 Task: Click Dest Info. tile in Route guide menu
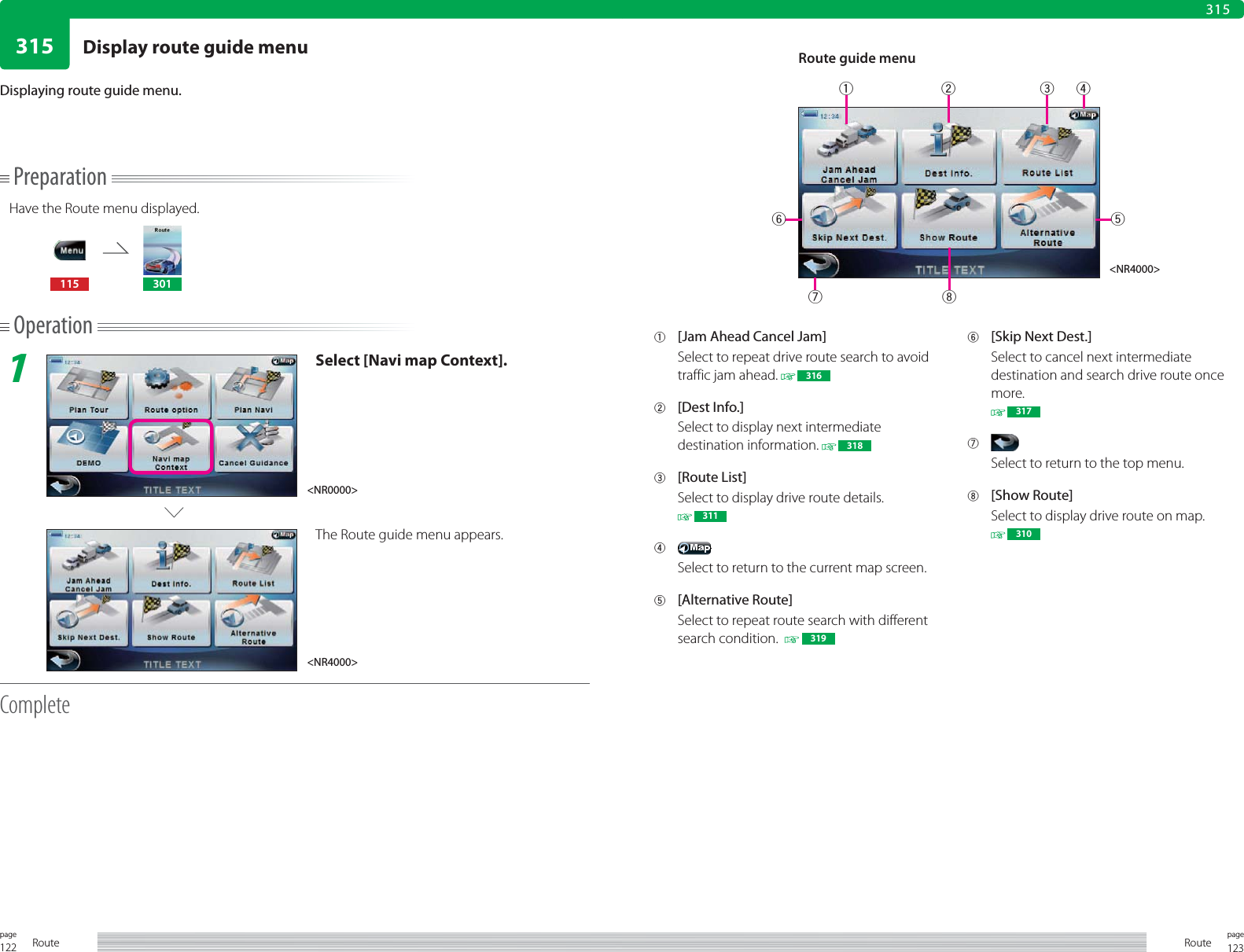948,154
